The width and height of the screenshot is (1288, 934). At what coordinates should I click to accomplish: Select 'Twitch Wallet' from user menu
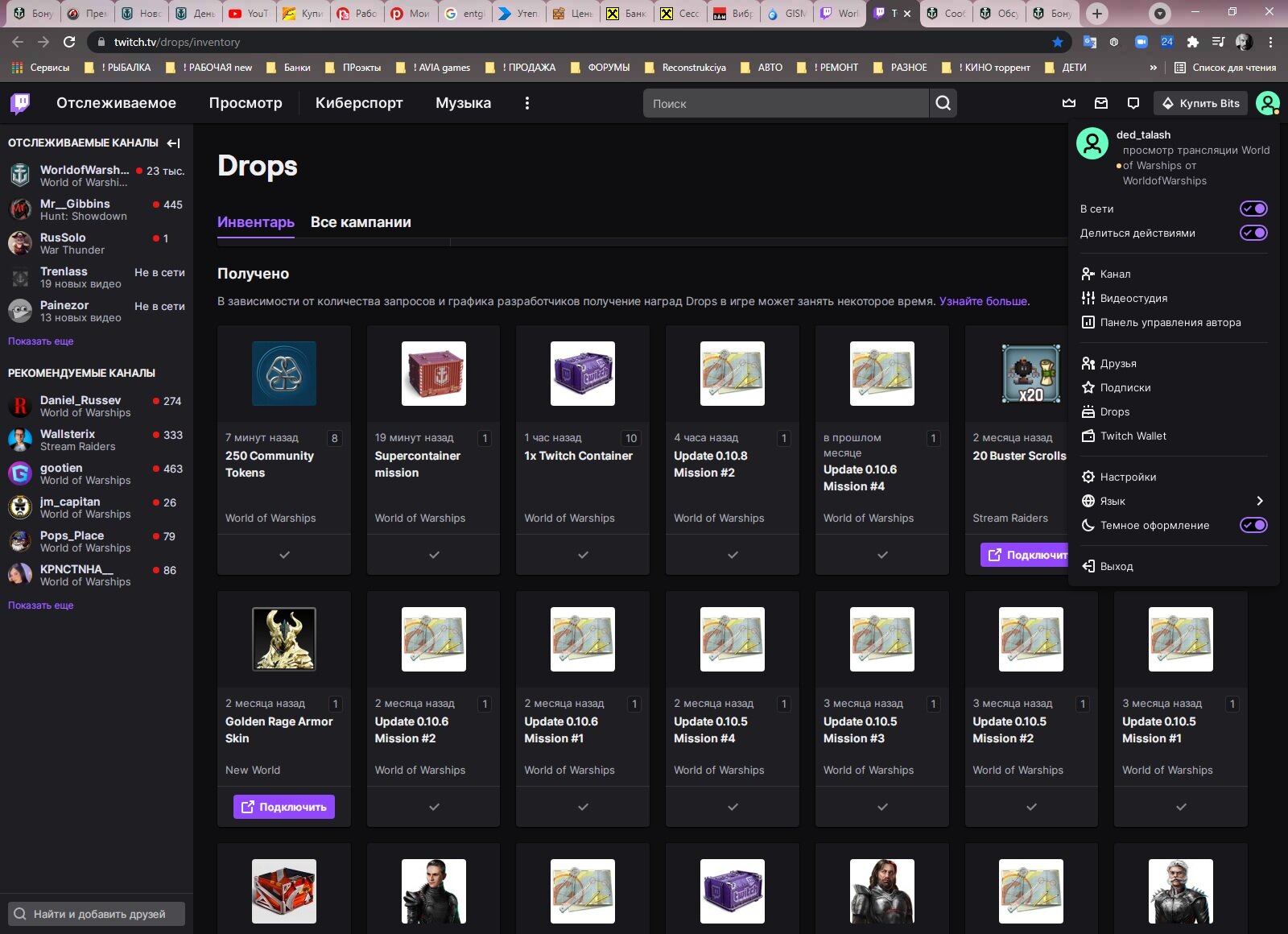click(1133, 436)
